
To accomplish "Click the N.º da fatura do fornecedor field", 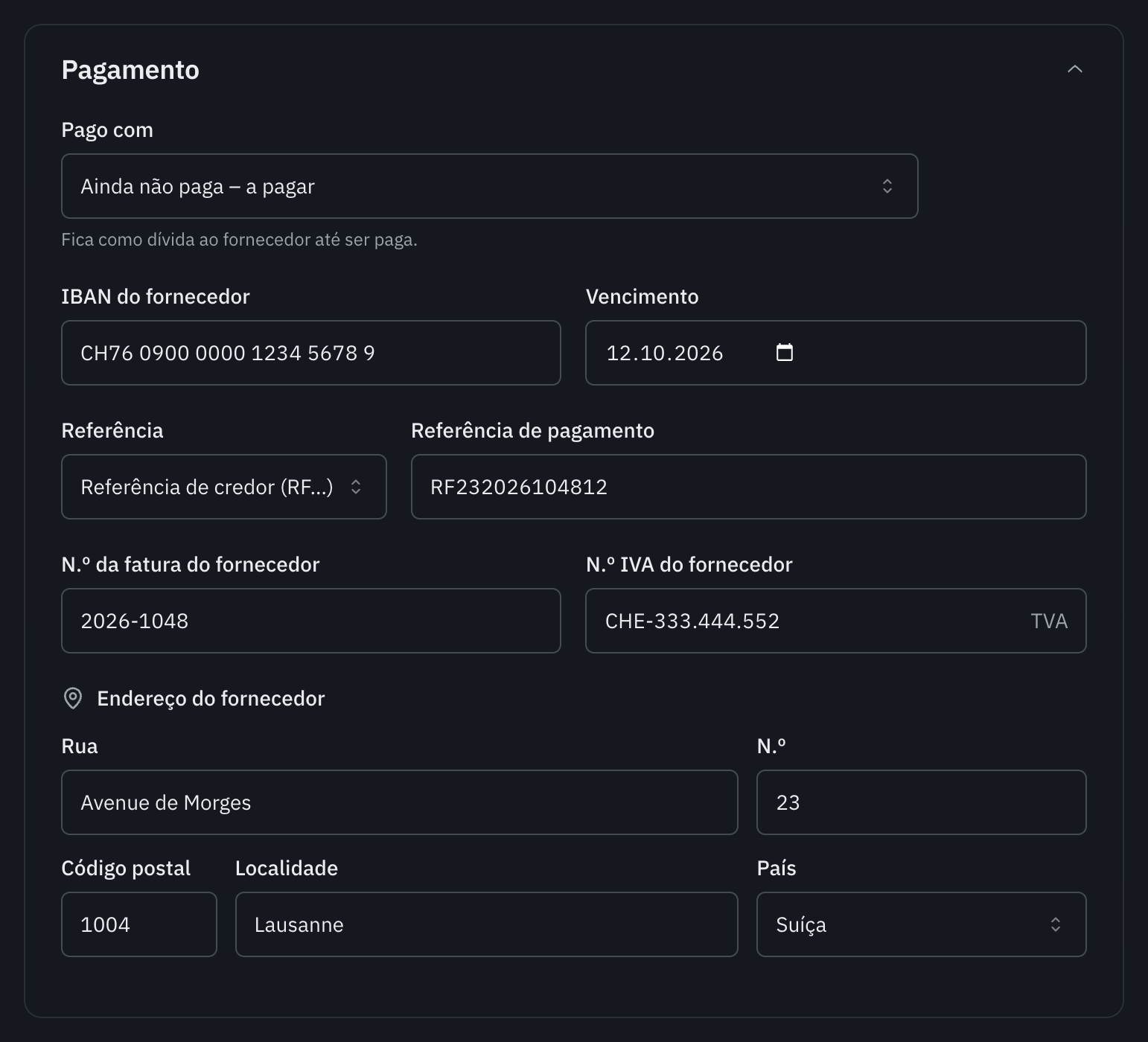I will click(311, 621).
